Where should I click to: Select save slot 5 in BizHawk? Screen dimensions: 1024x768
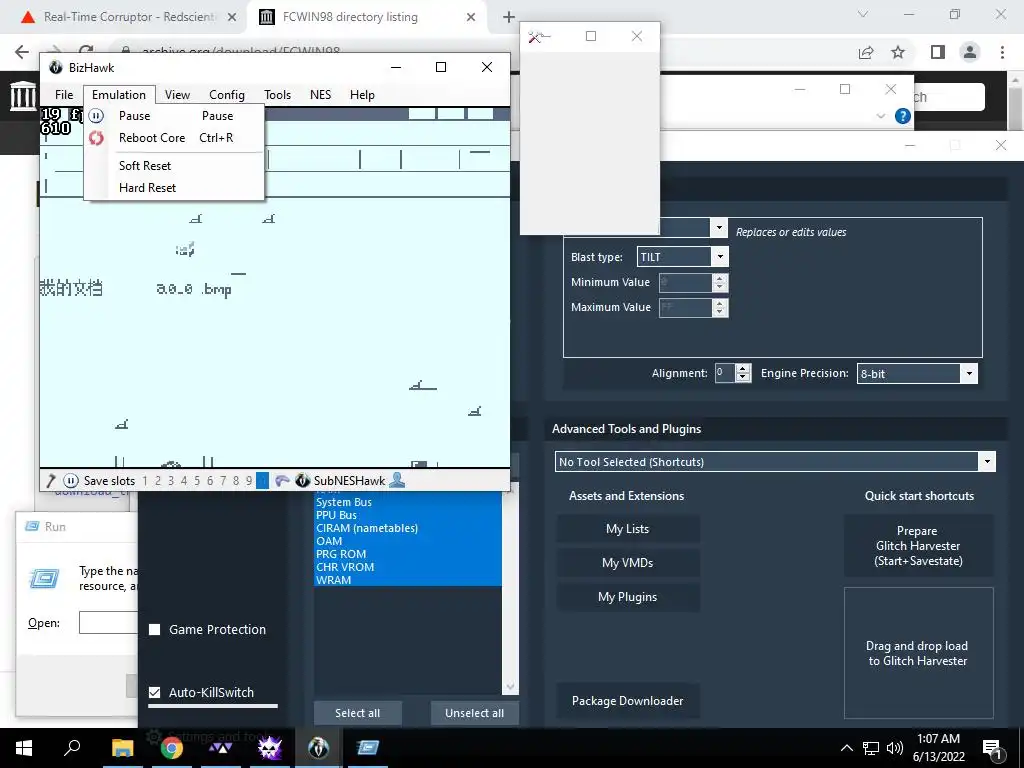[197, 481]
